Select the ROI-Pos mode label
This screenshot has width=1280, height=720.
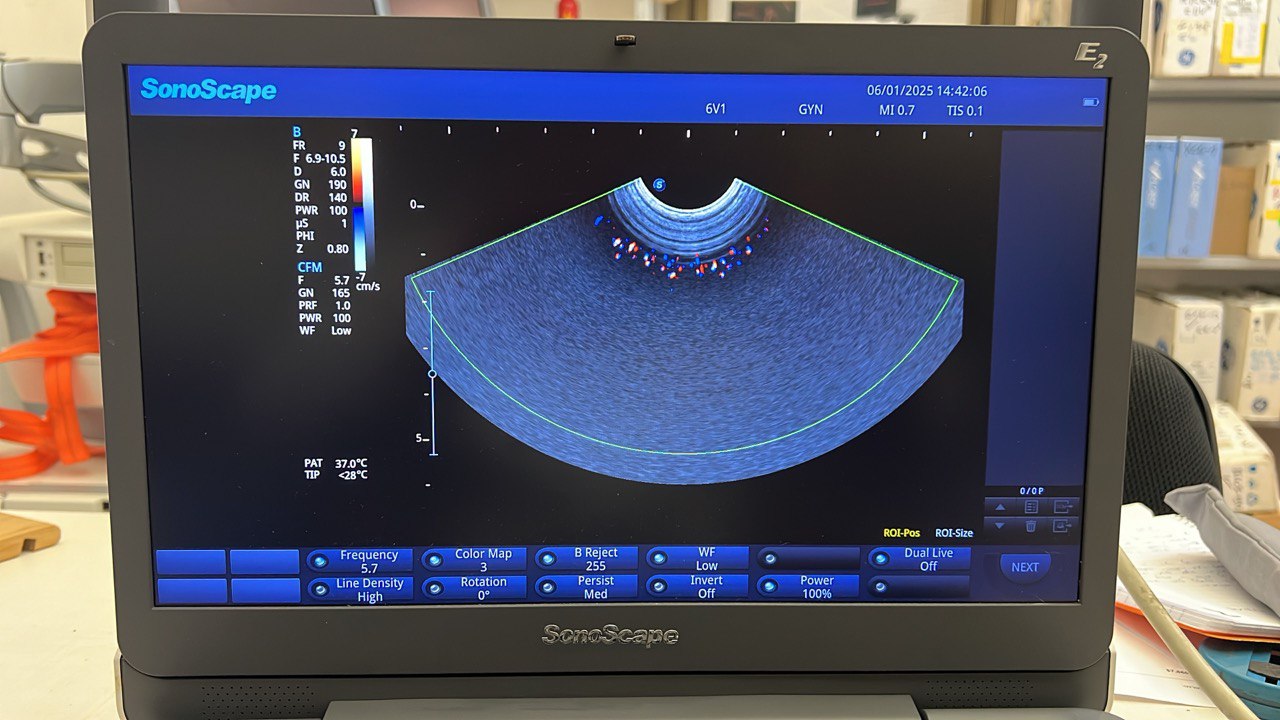point(902,534)
